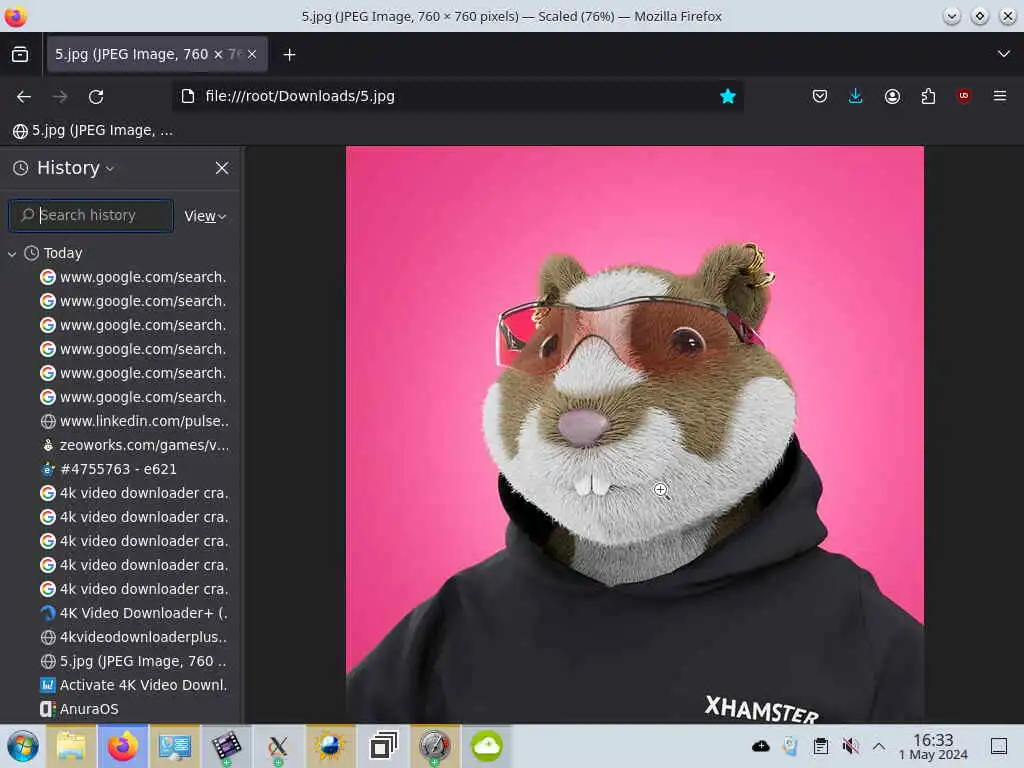Open the www.linkedin.com/pulse history entry
Image resolution: width=1024 pixels, height=768 pixels.
pos(134,421)
